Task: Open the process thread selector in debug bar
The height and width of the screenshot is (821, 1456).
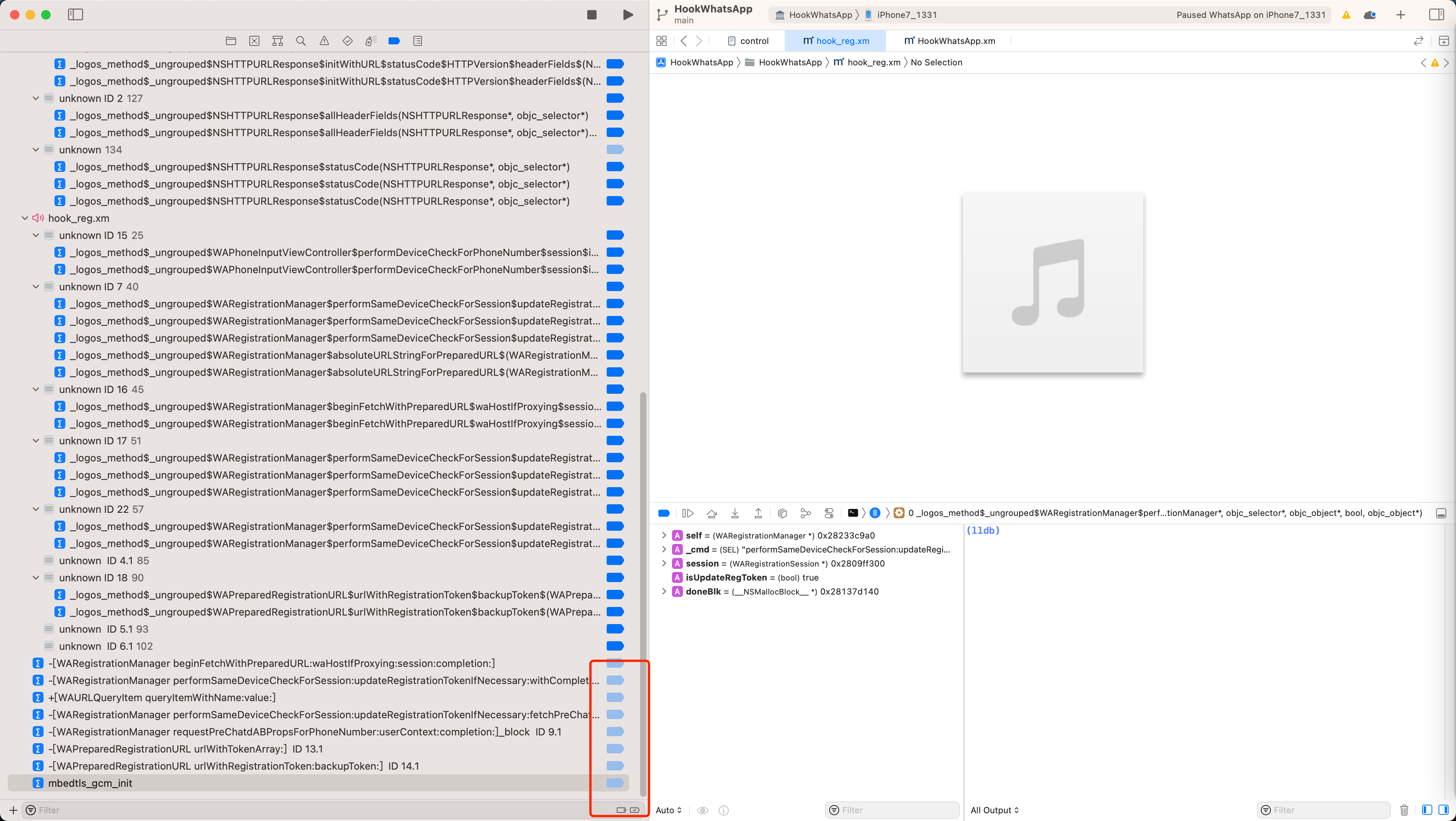Action: (875, 513)
